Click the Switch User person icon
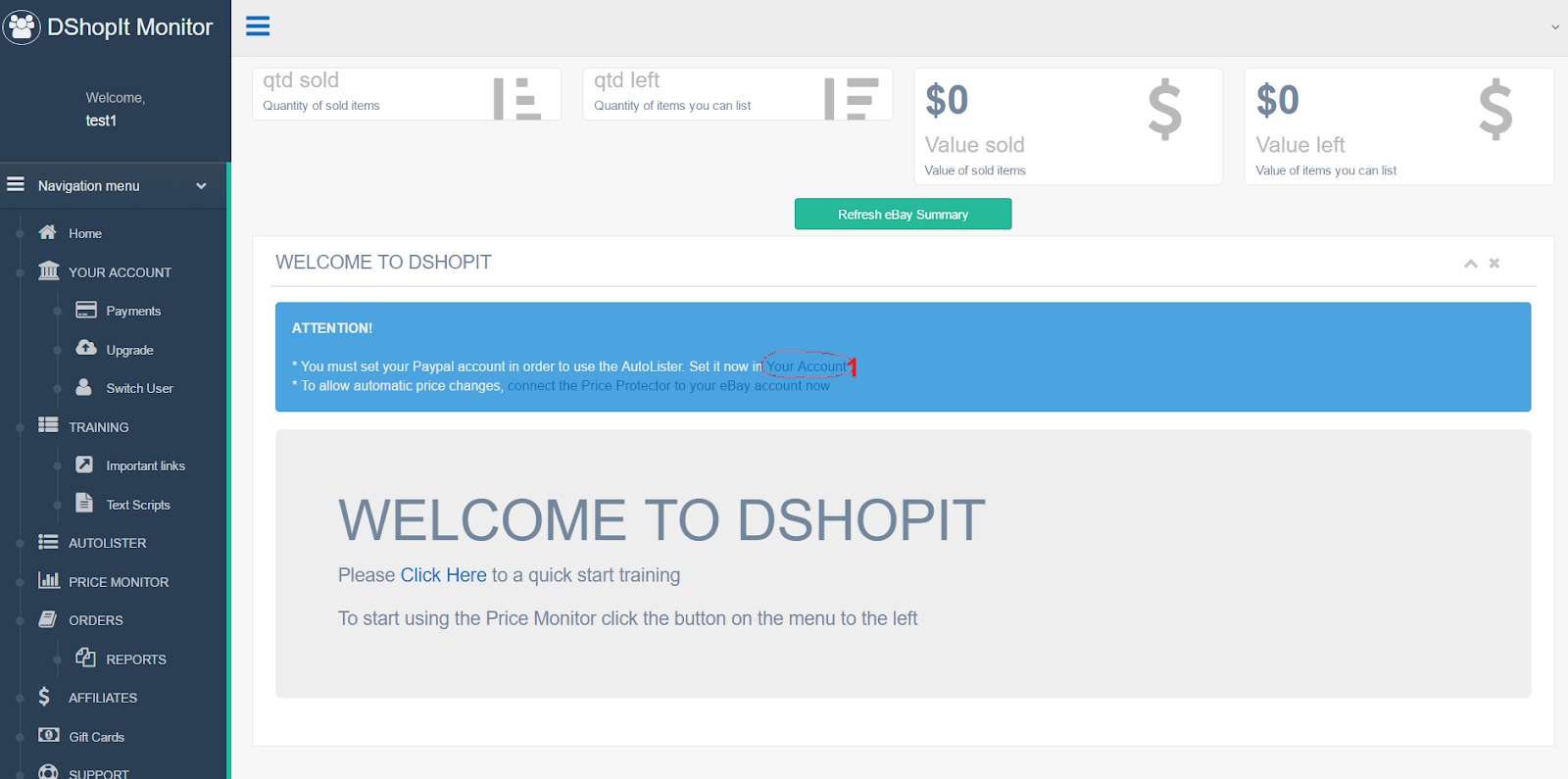 click(x=84, y=387)
